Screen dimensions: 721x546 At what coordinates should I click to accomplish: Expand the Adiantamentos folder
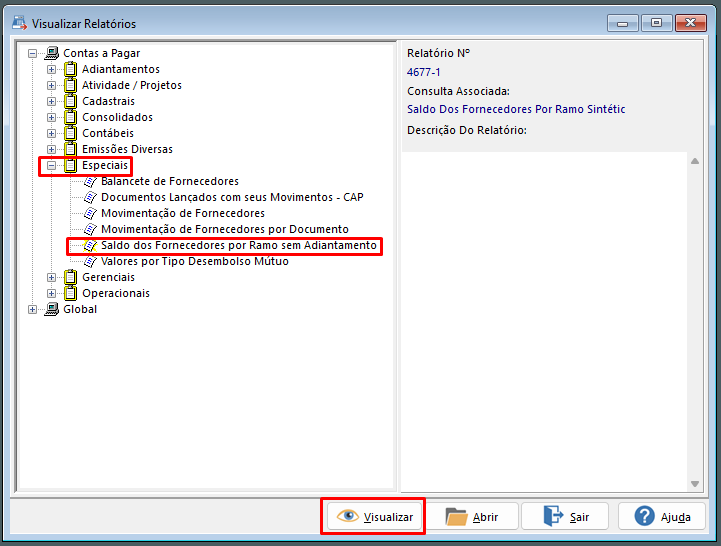(x=52, y=69)
